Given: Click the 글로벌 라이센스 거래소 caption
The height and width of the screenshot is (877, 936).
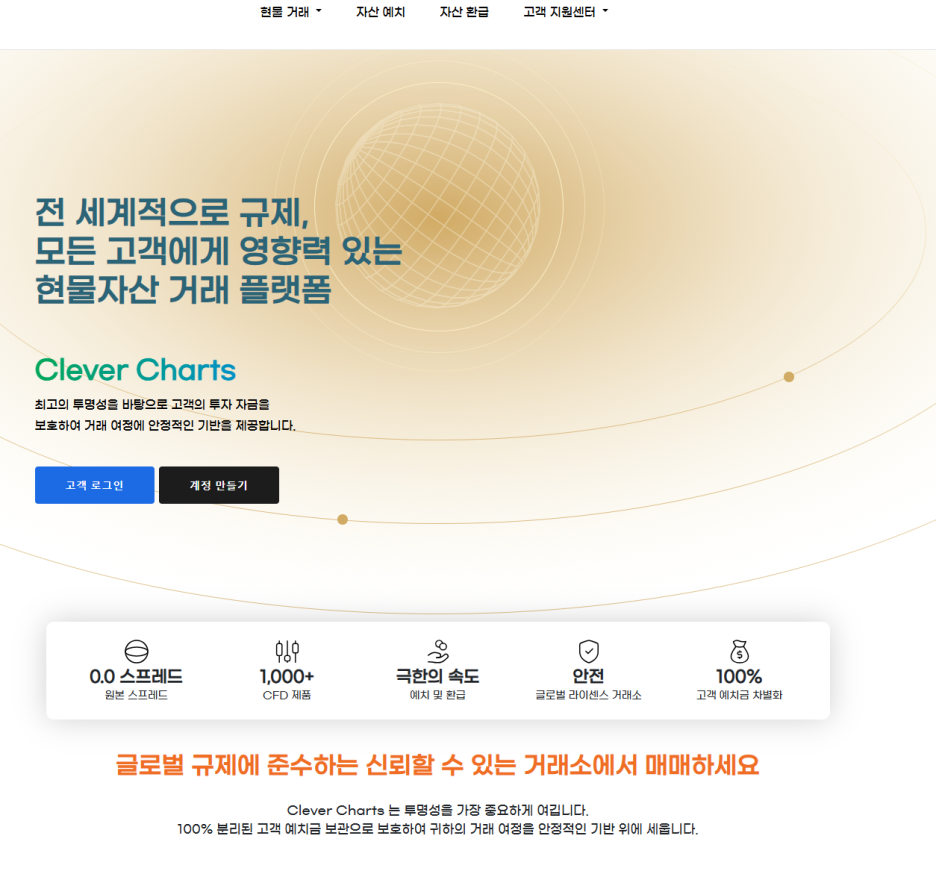Looking at the screenshot, I should point(589,695).
